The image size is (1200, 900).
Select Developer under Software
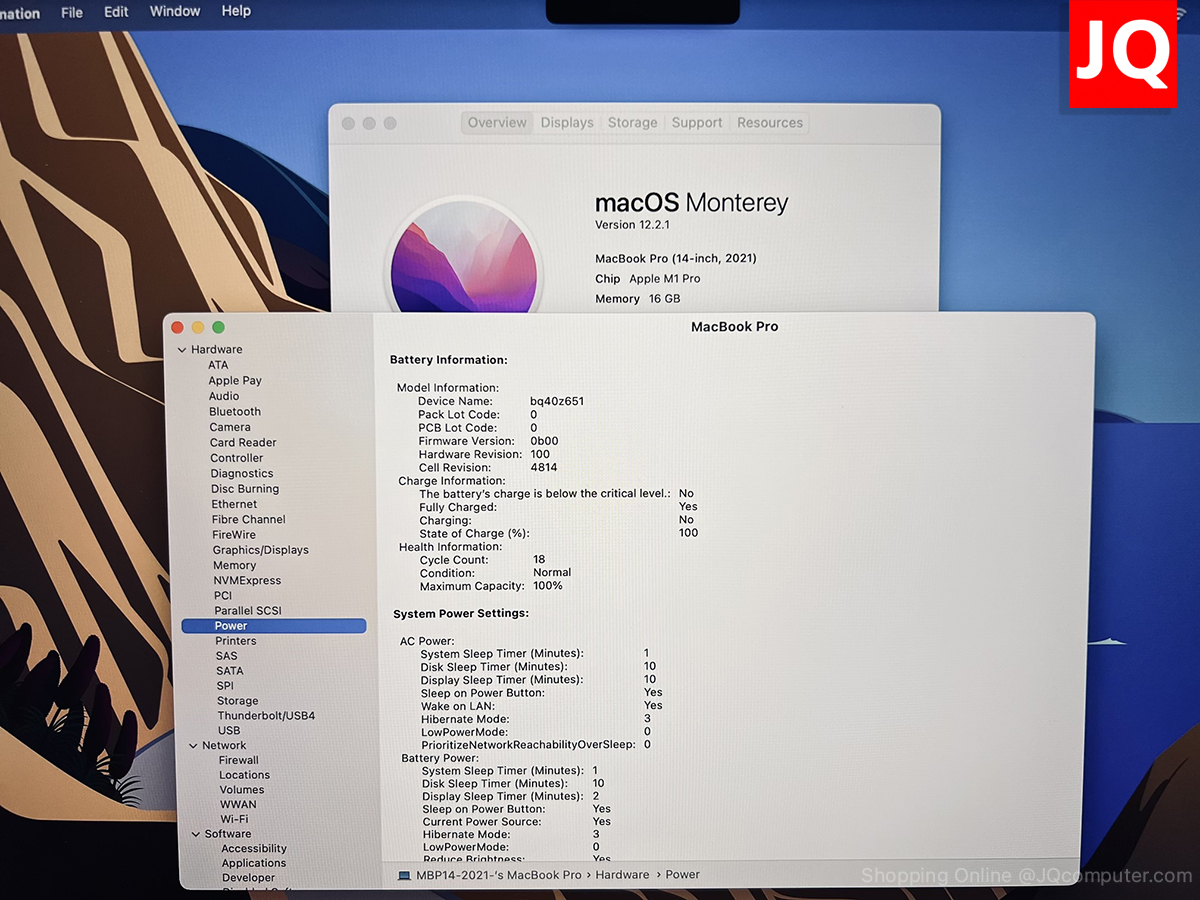coord(249,878)
